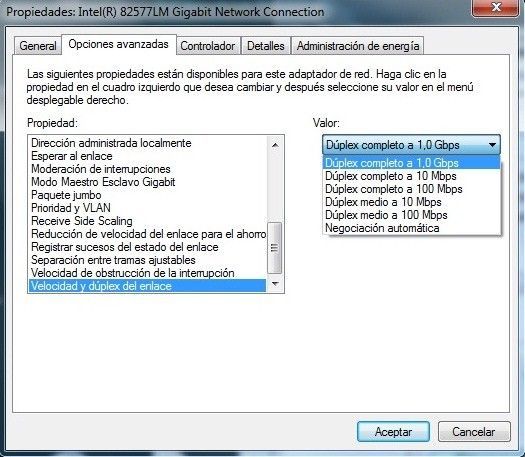Close the Propiedades dialog window

point(496,7)
